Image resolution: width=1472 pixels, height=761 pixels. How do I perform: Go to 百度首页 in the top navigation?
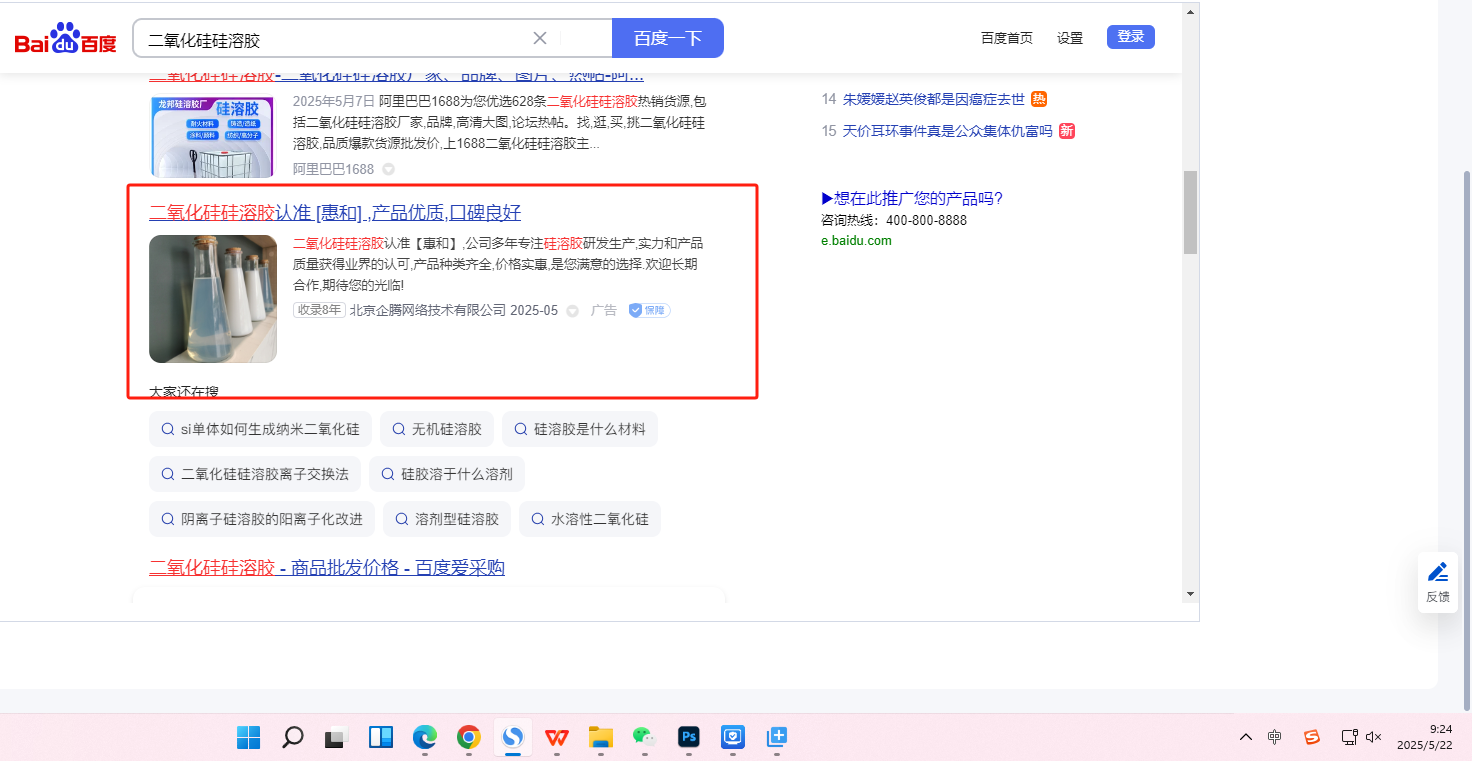pyautogui.click(x=1006, y=38)
